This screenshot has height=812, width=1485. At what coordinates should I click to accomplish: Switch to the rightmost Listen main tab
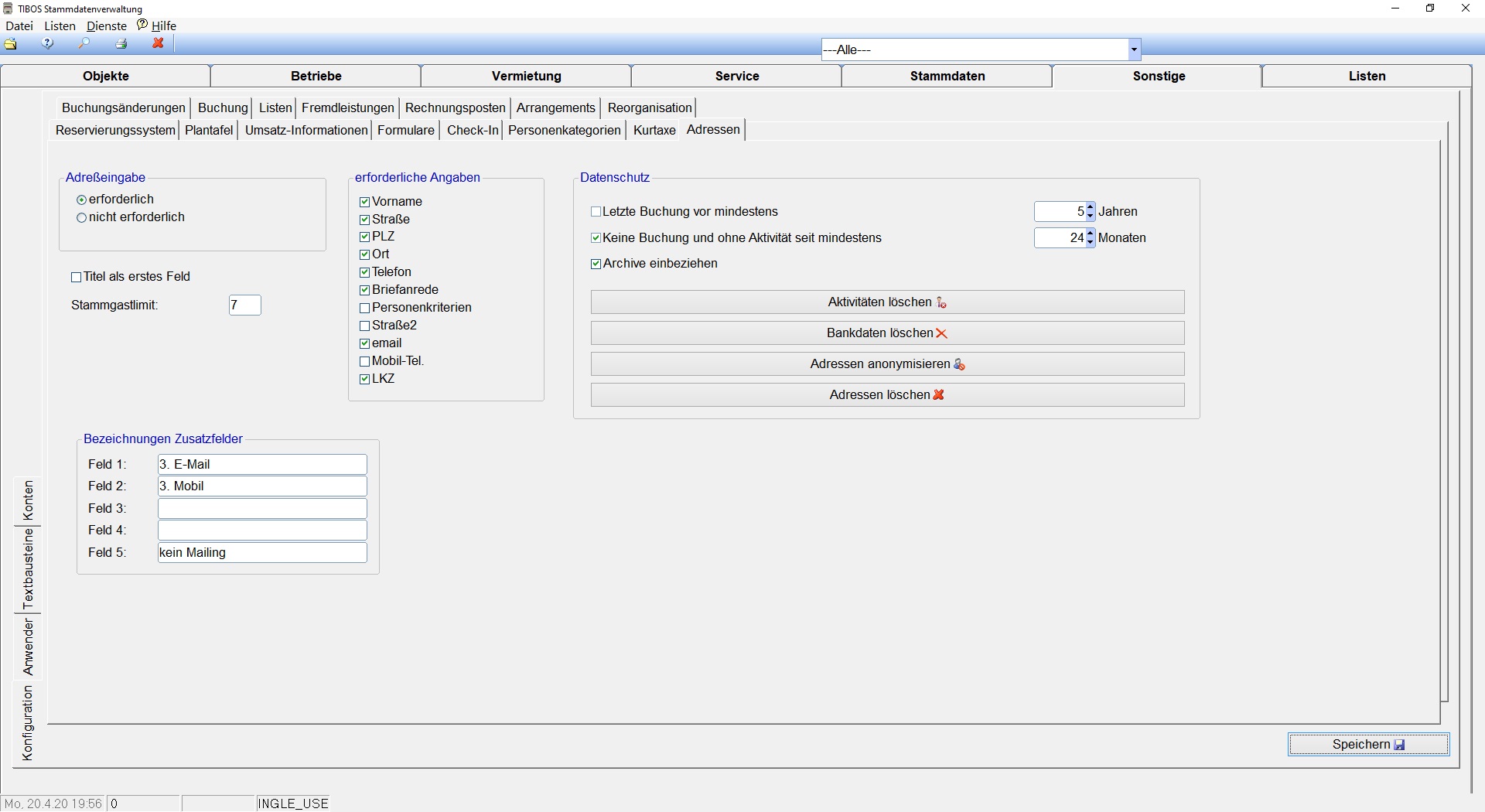(1367, 76)
